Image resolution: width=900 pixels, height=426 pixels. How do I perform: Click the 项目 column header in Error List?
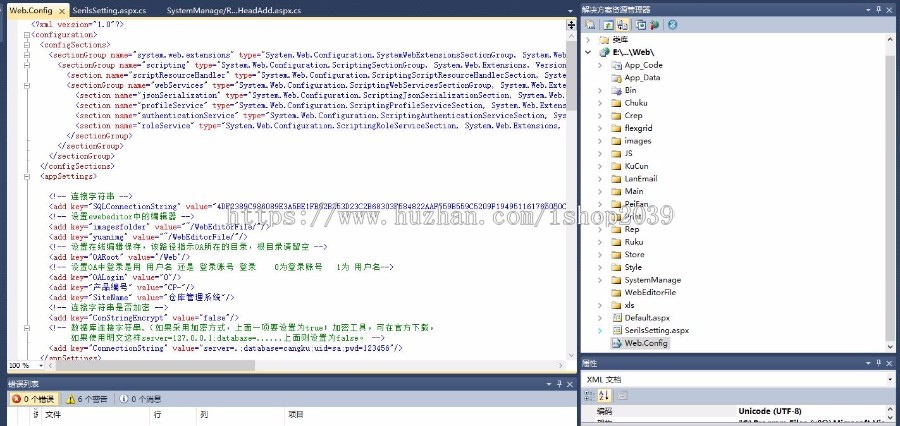click(296, 415)
